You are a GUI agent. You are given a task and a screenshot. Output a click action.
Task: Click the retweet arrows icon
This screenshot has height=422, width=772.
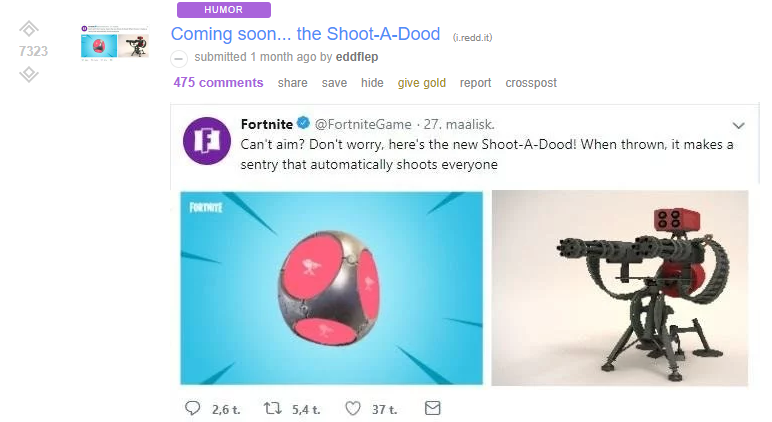point(272,408)
